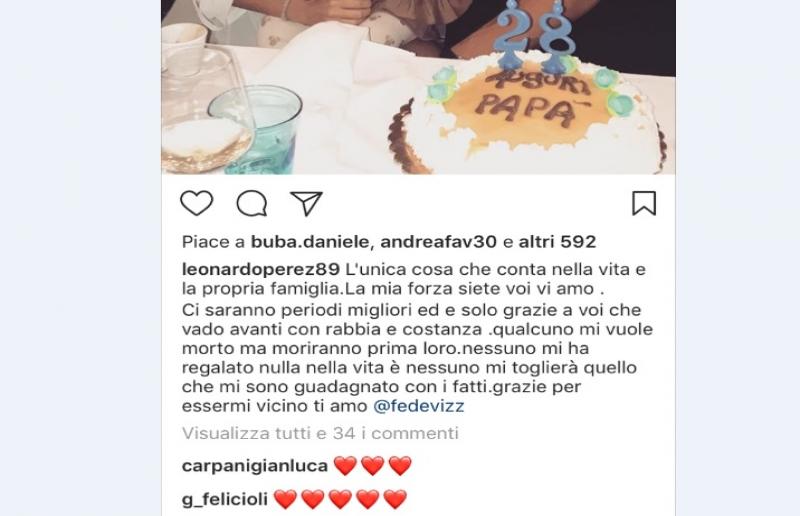Open andreafav30's profile from likes

(x=438, y=241)
